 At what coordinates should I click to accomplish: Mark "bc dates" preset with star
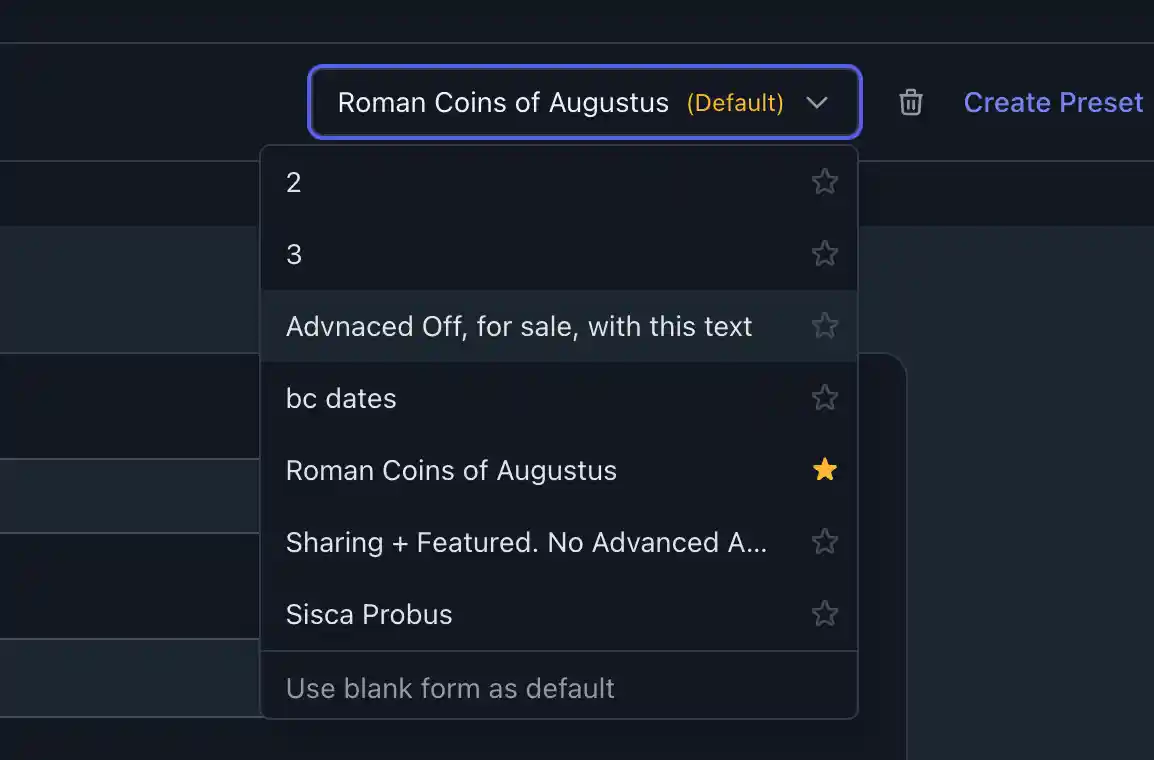coord(824,398)
